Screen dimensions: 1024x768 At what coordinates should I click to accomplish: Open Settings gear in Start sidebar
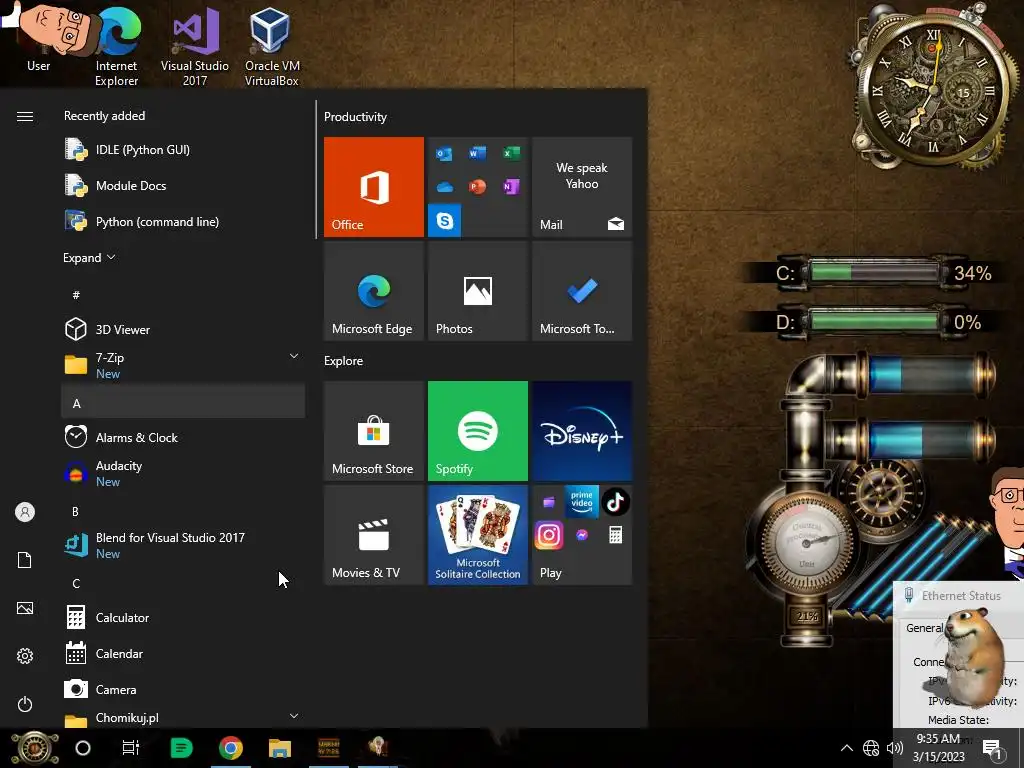coord(25,656)
